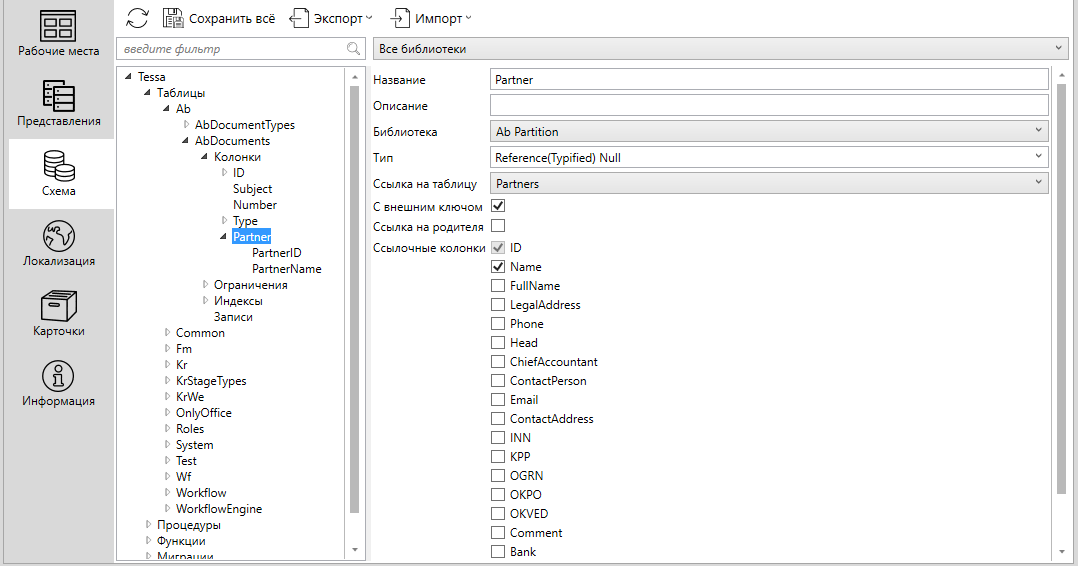Open the Импорт menu
Viewport: 1078px width, 566px height.
tap(431, 18)
